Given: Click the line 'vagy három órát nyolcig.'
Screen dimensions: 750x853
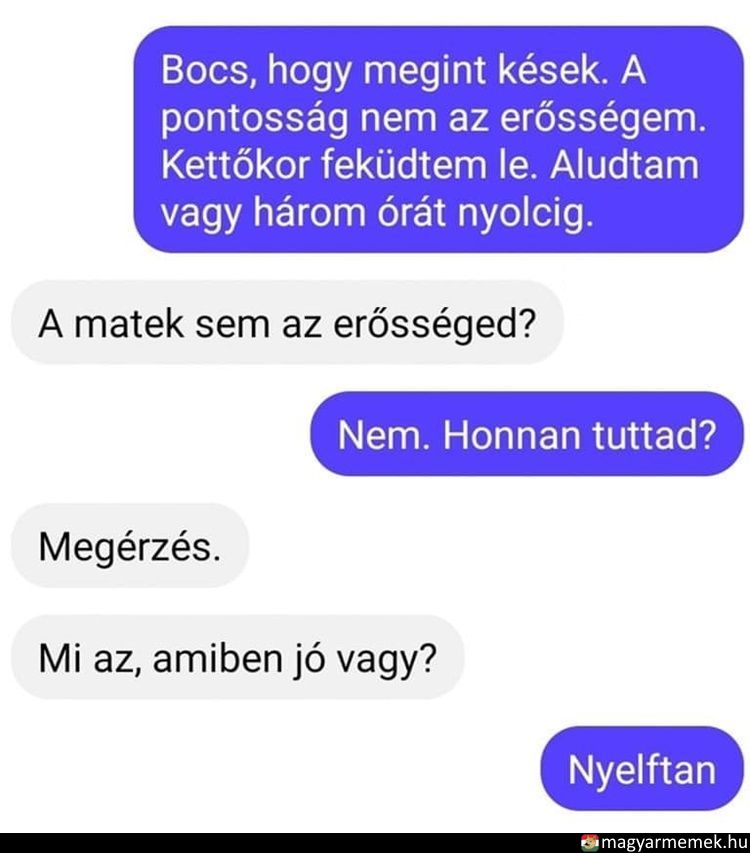Looking at the screenshot, I should (x=376, y=213).
